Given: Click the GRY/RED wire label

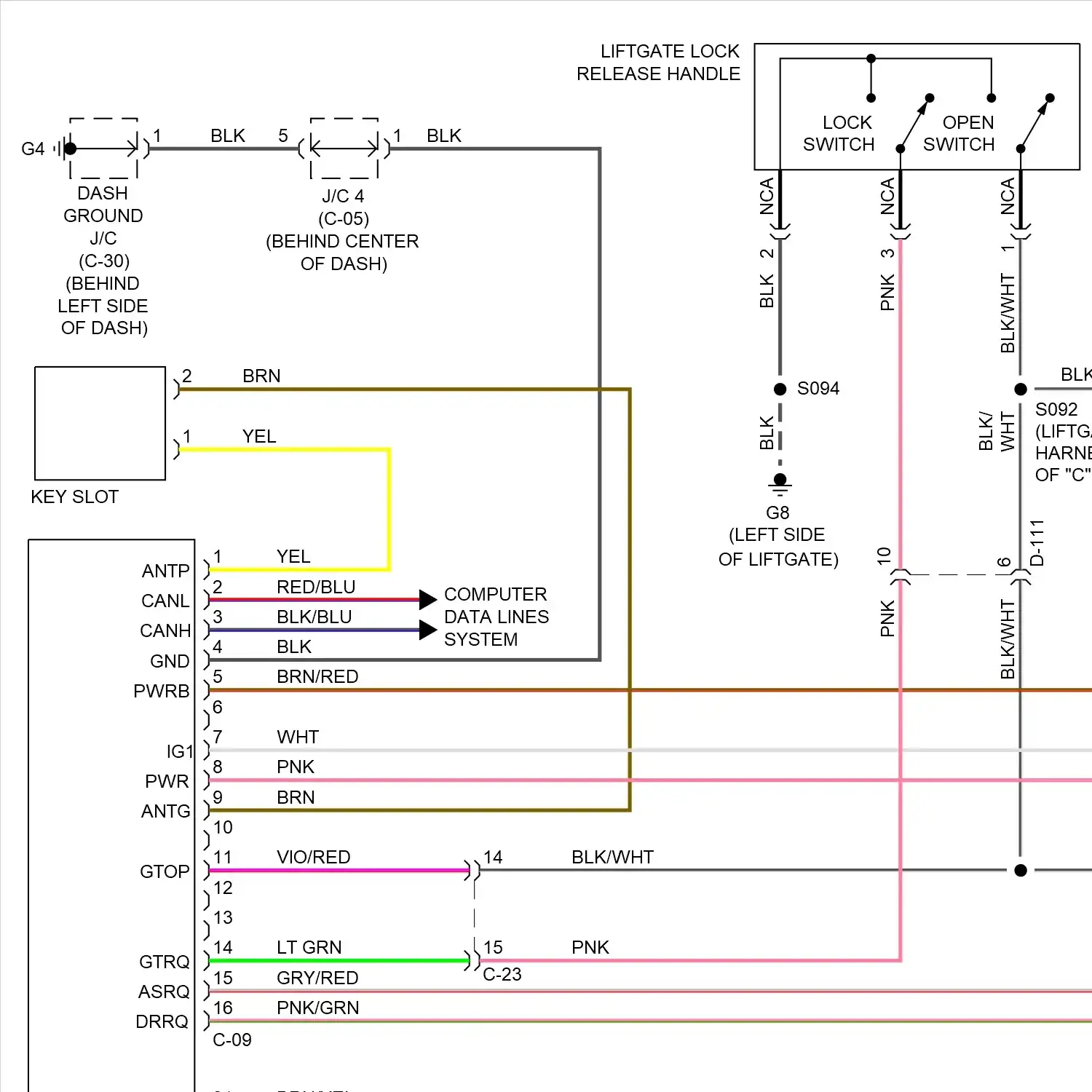Looking at the screenshot, I should pyautogui.click(x=317, y=978).
